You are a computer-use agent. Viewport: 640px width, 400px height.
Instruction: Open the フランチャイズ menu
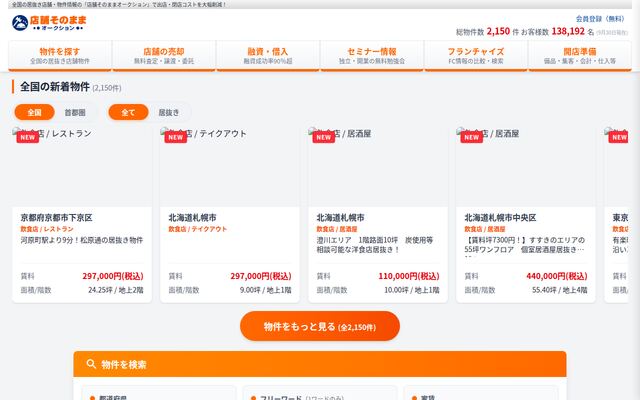476,56
